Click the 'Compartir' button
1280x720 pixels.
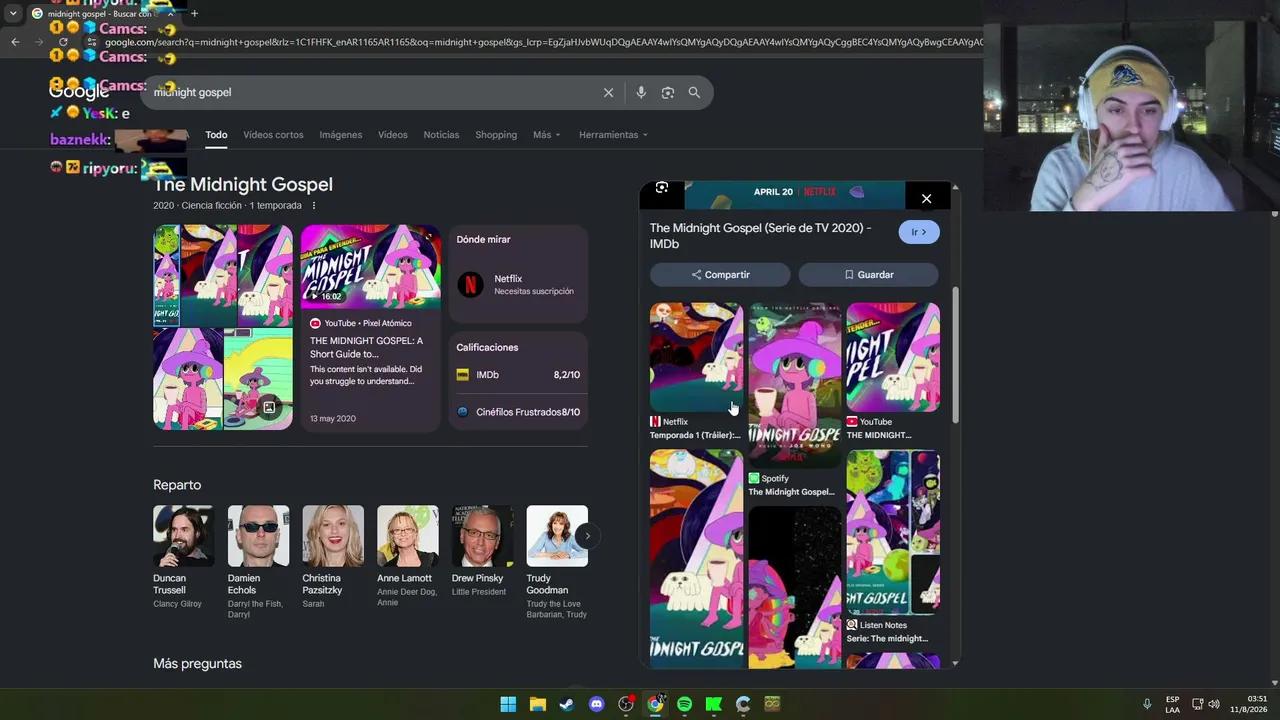pyautogui.click(x=720, y=275)
